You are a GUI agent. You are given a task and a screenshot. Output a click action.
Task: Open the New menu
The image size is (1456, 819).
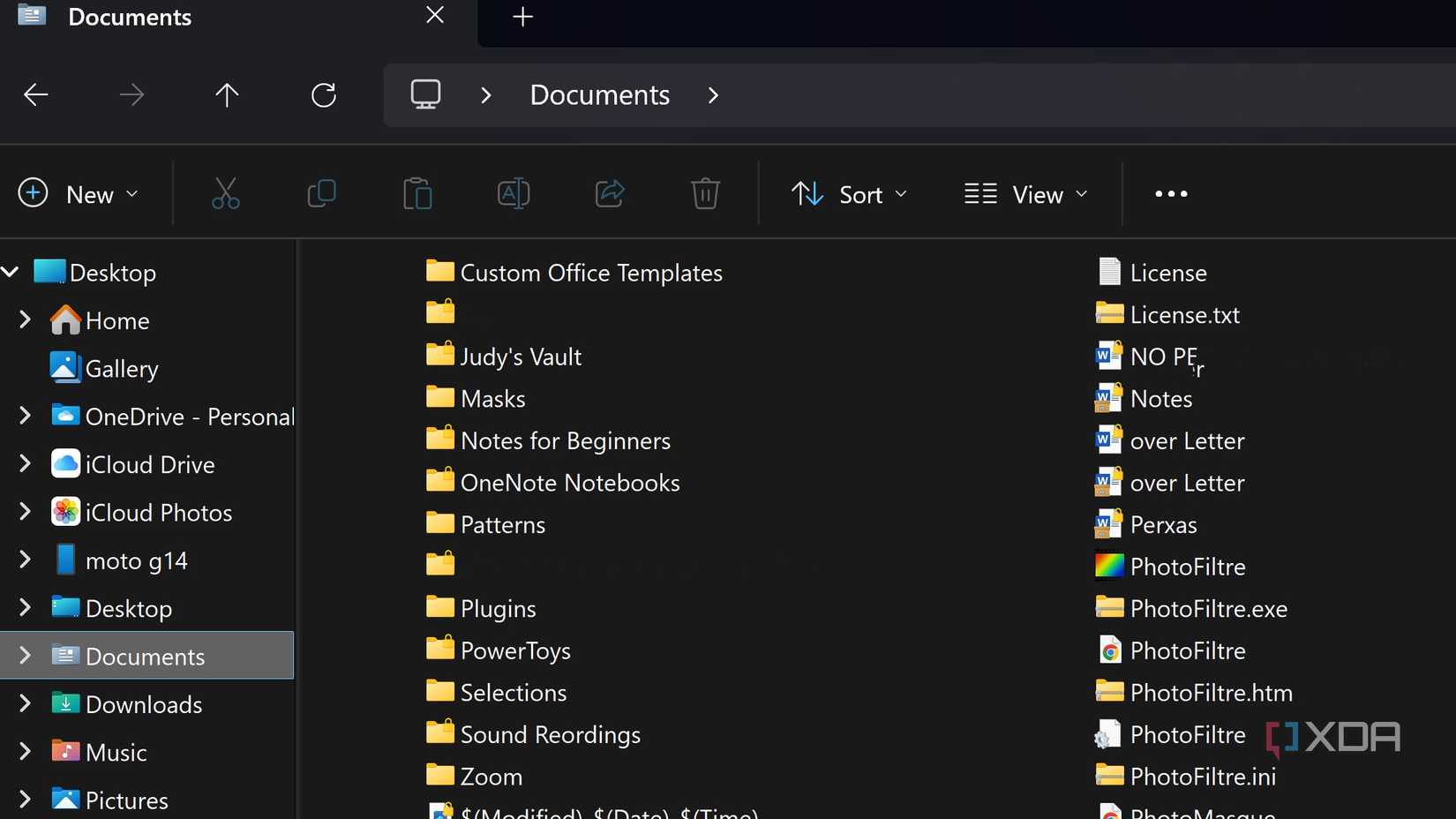[x=79, y=193]
